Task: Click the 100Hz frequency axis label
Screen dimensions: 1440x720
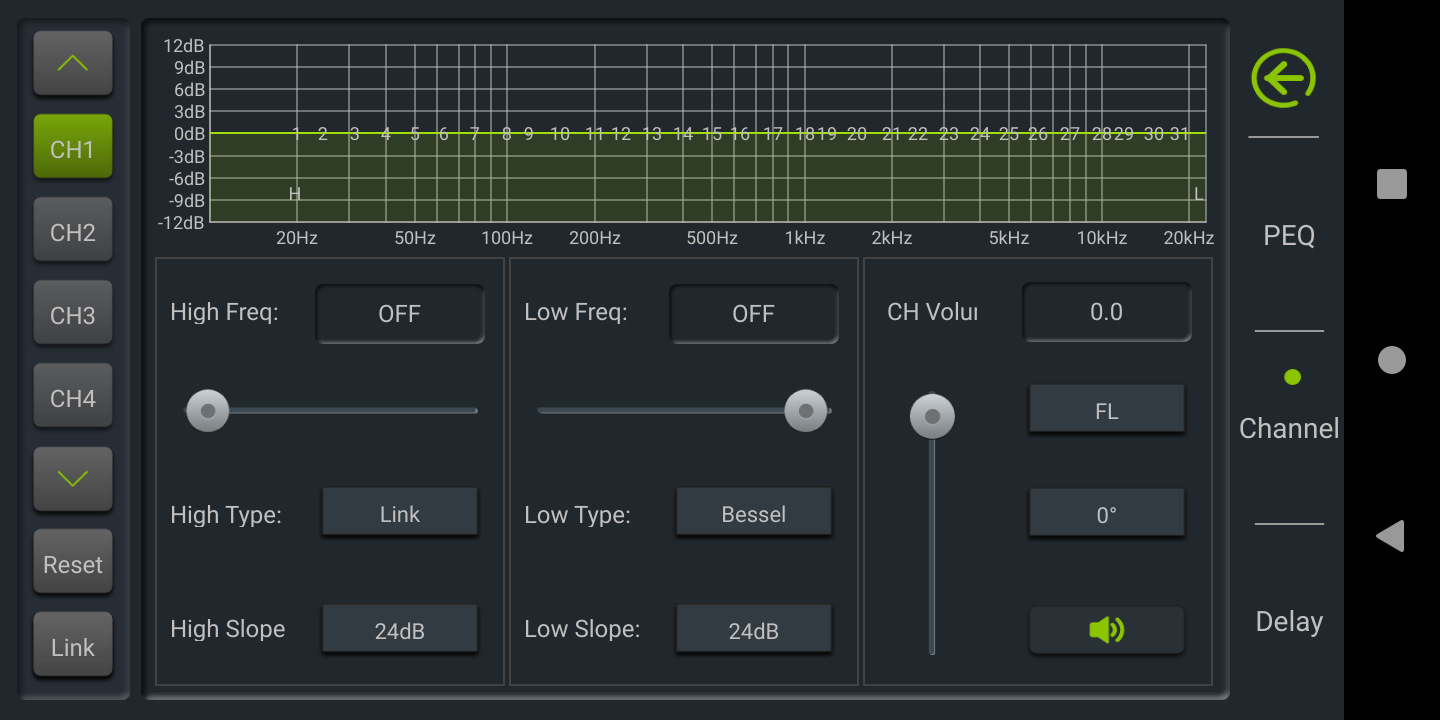Action: click(x=507, y=238)
